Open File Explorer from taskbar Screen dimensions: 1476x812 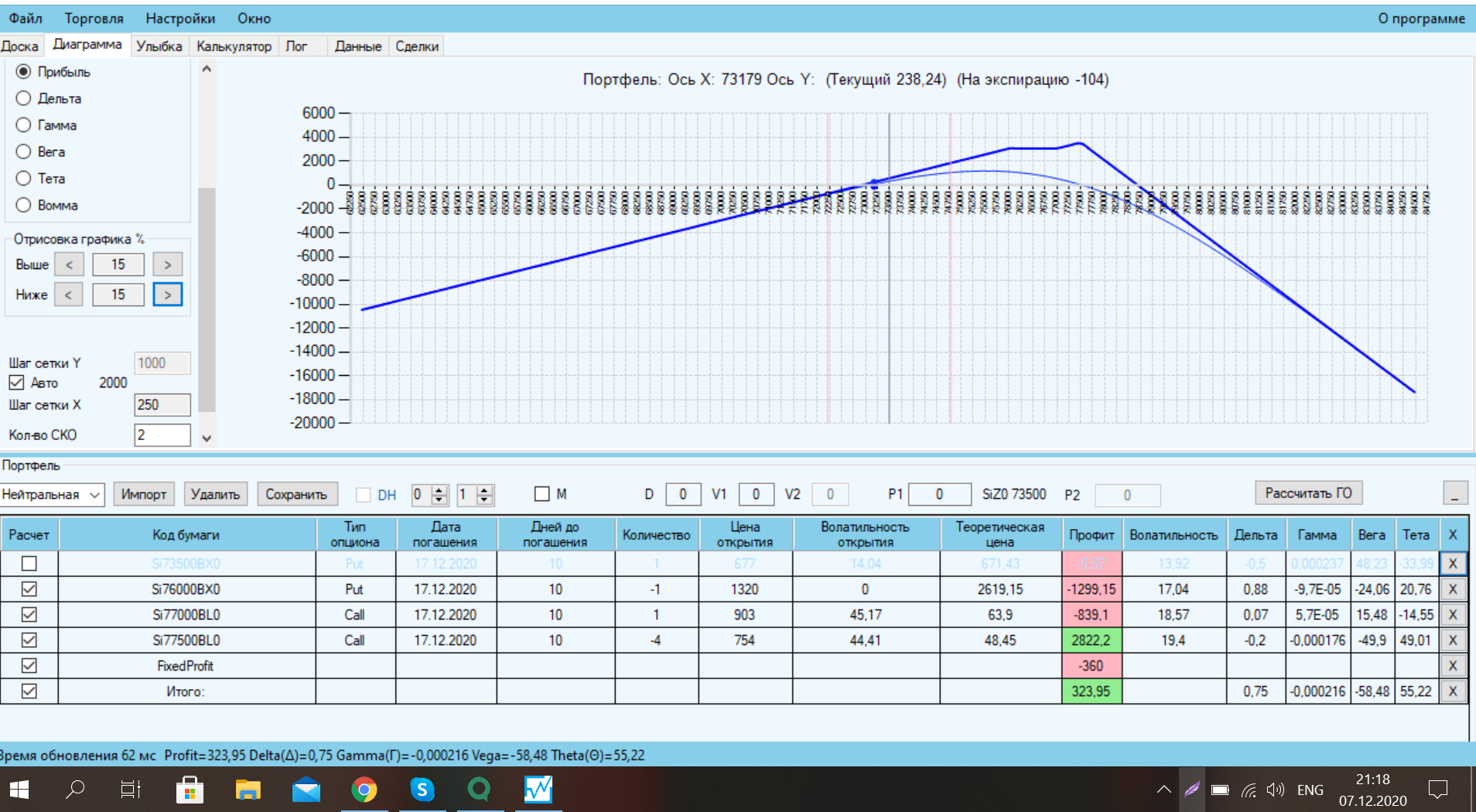tap(248, 790)
